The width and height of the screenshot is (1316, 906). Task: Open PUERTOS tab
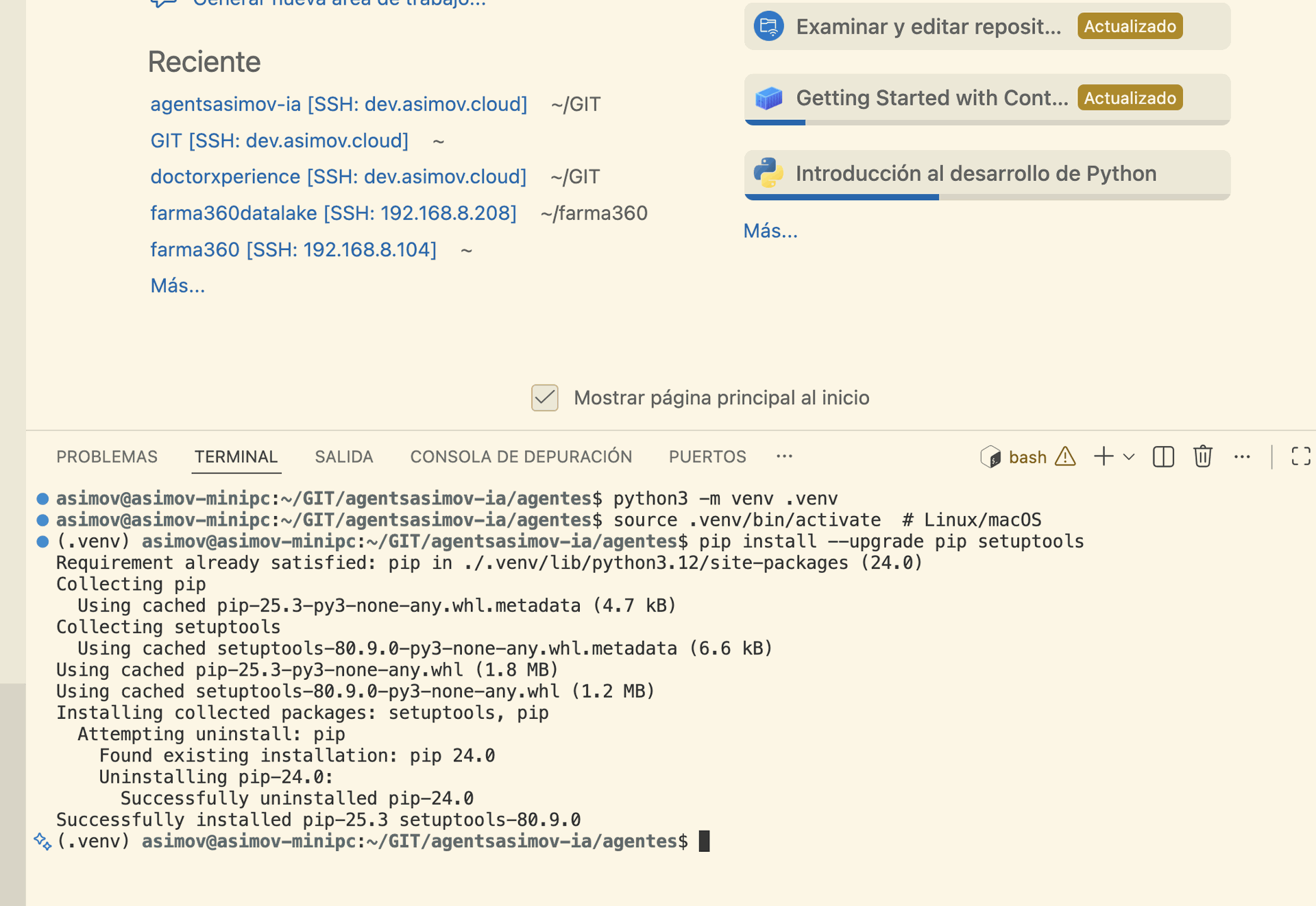tap(707, 456)
